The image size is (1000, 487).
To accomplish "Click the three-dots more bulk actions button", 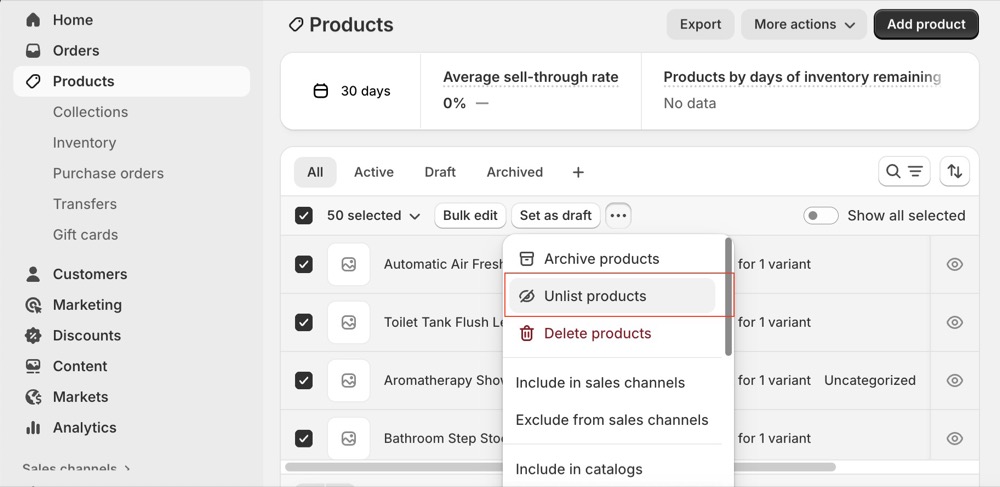I will [618, 215].
